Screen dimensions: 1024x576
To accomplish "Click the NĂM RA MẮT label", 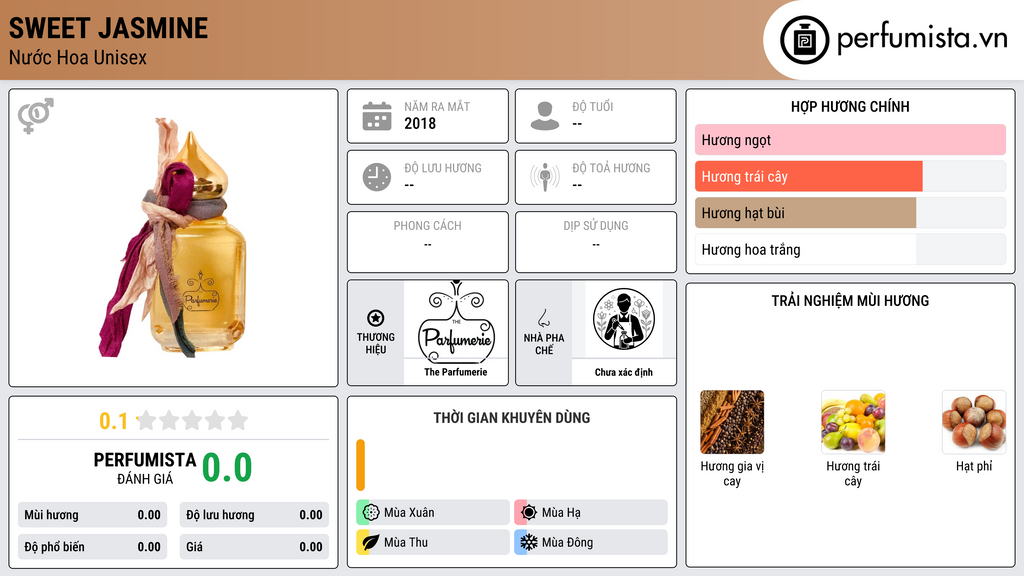I will (x=437, y=106).
